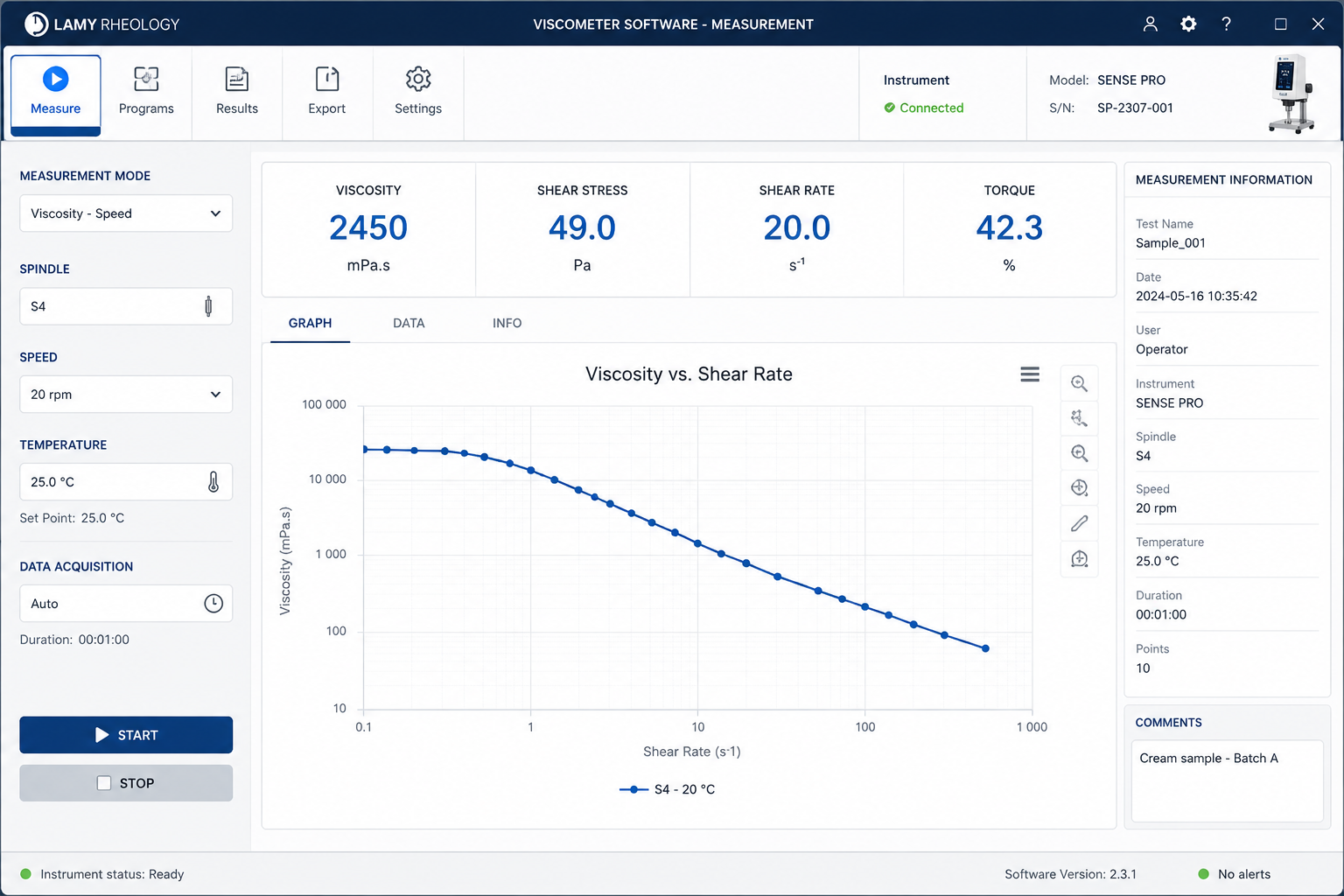The image size is (1344, 896).
Task: Toggle the S4 - 20 °C legend series
Action: point(667,789)
